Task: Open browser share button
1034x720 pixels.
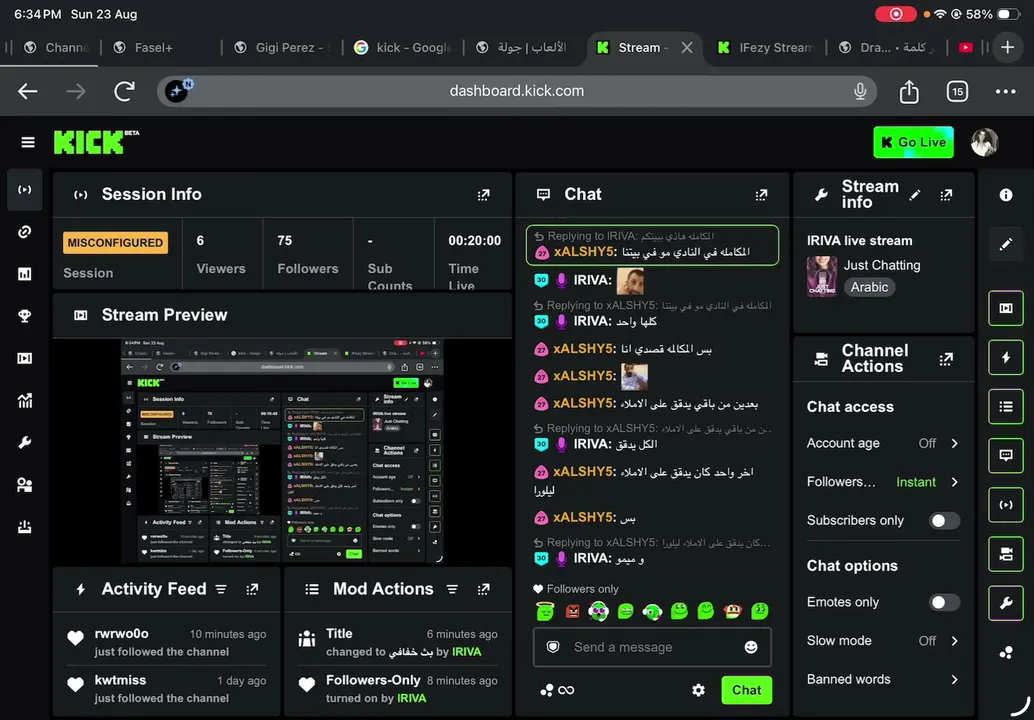Action: [x=909, y=92]
